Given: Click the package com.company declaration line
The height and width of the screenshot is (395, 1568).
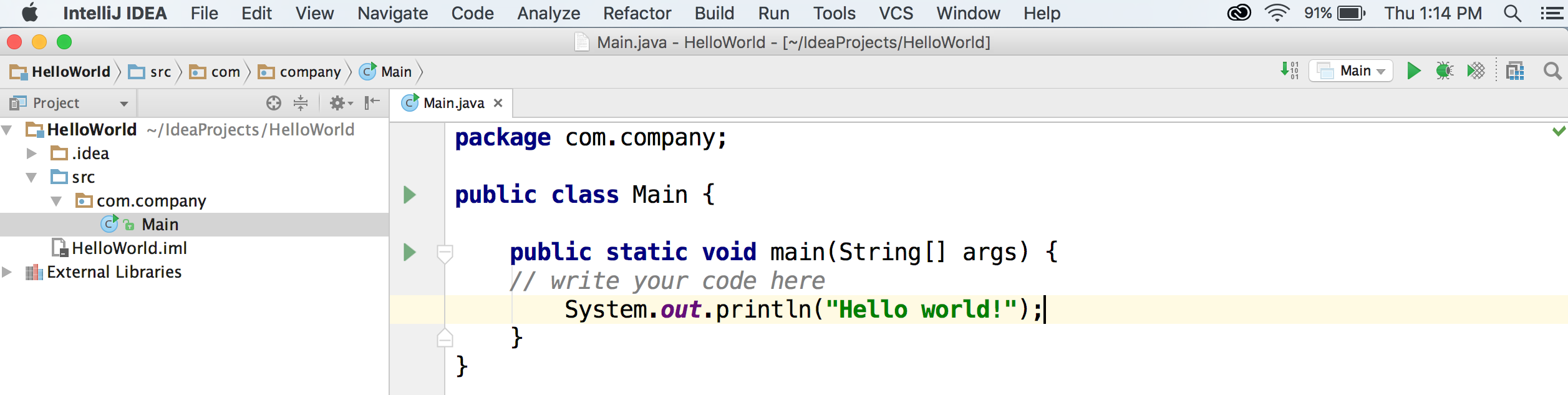Looking at the screenshot, I should pos(591,138).
